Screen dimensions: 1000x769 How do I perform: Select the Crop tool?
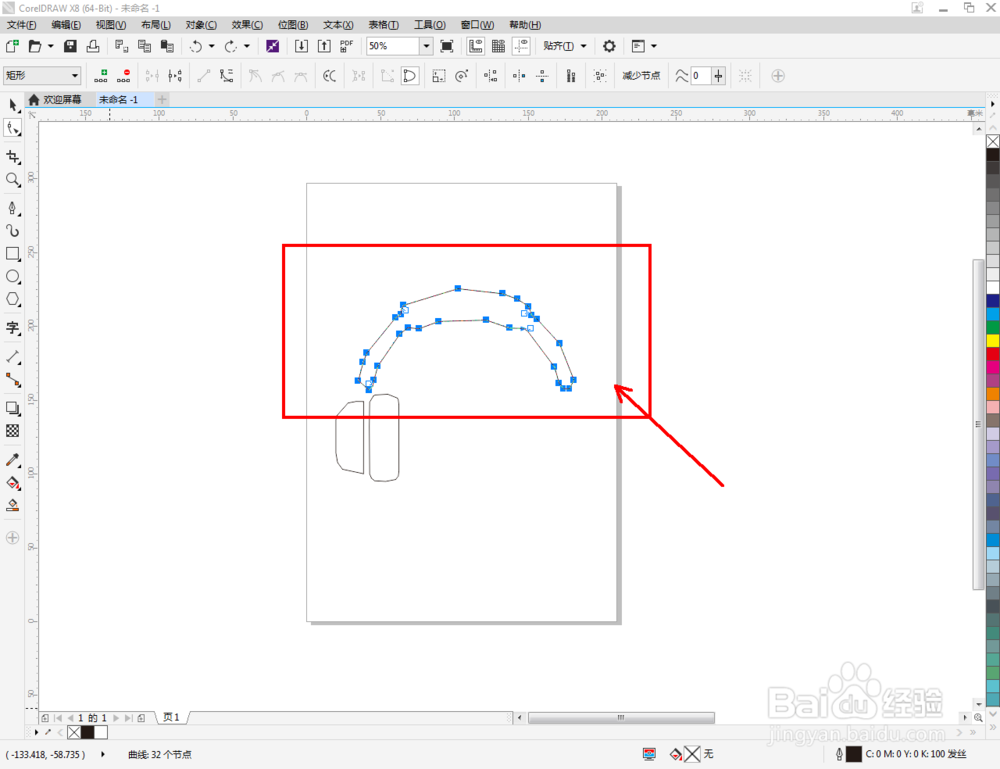[x=13, y=157]
